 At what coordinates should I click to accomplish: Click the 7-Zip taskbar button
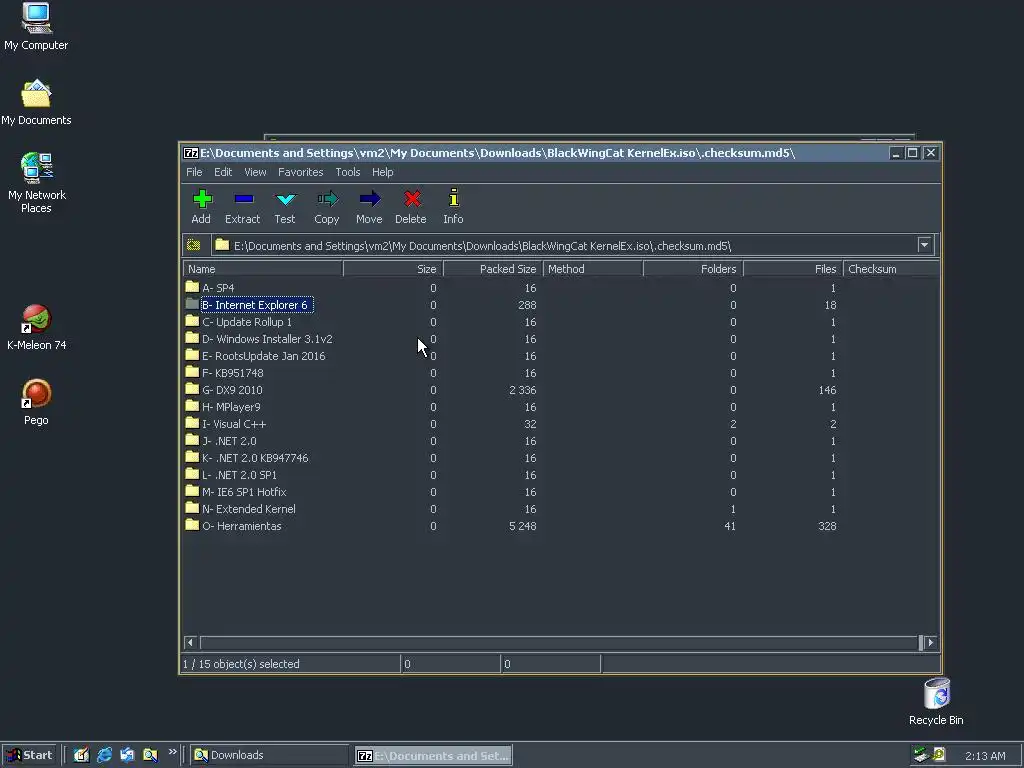(x=434, y=756)
